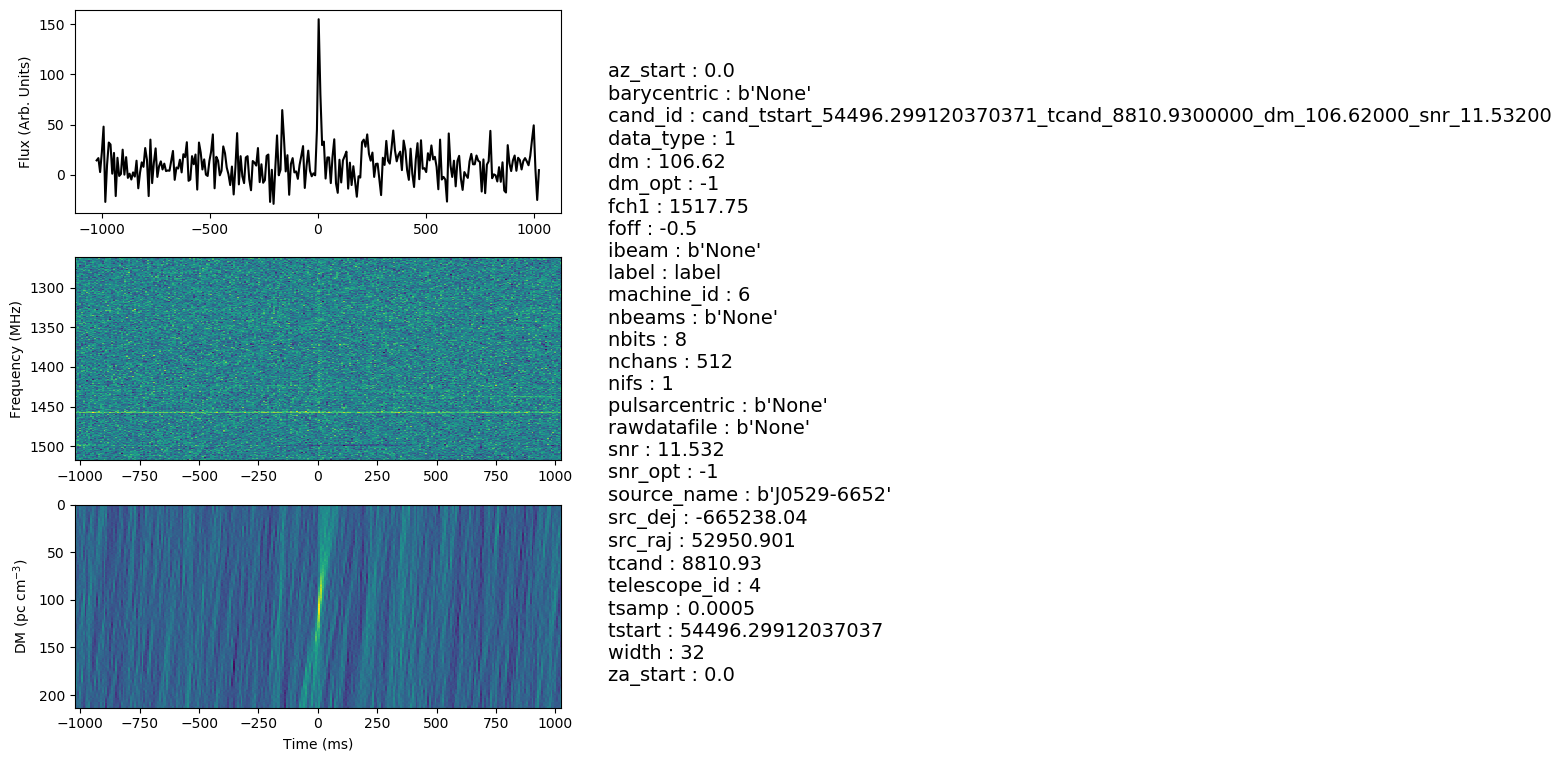Click the 'Time (ms)' x-axis label
The height and width of the screenshot is (761, 1561).
(318, 744)
